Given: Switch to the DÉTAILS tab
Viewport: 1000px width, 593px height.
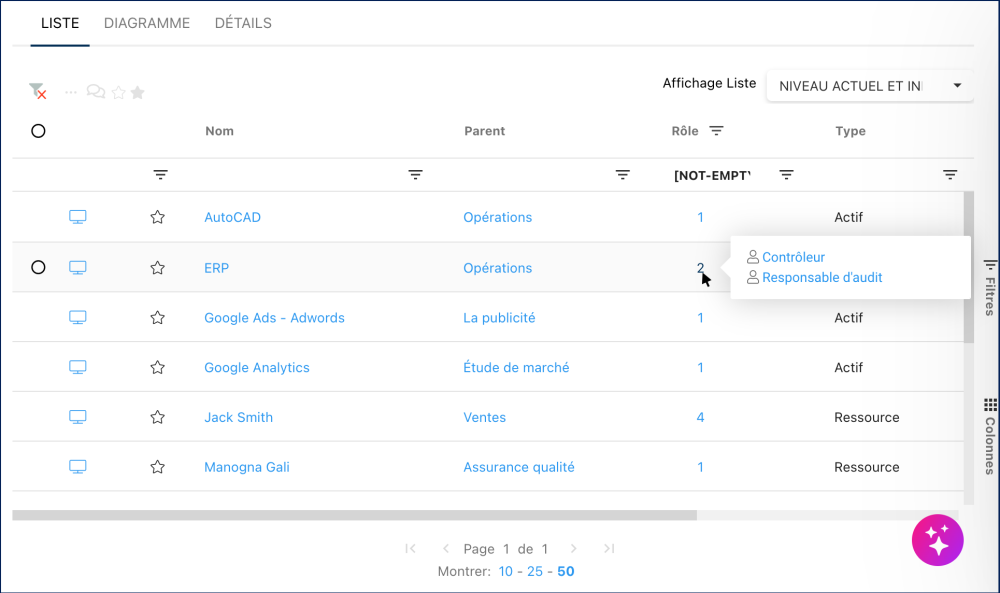Looking at the screenshot, I should pos(243,23).
